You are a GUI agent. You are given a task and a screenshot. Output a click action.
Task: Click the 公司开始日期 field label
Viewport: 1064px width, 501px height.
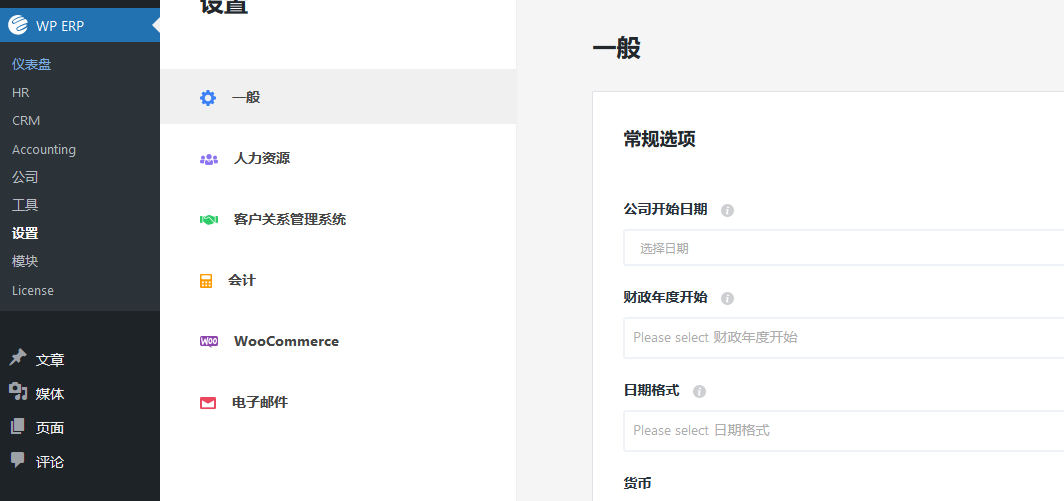pos(665,210)
